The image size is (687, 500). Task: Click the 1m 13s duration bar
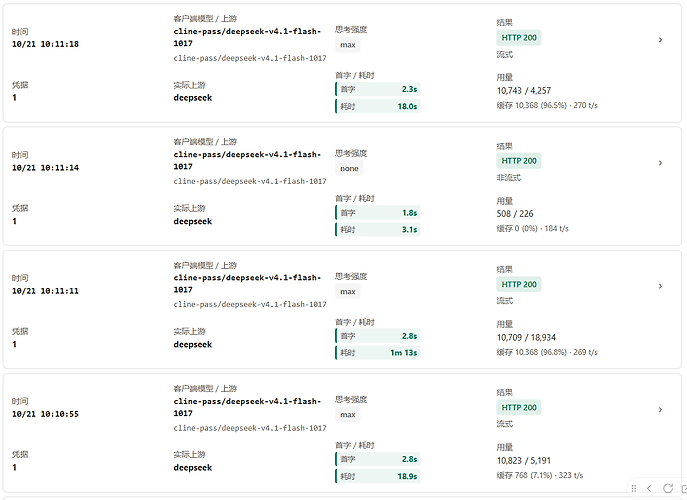tap(378, 353)
